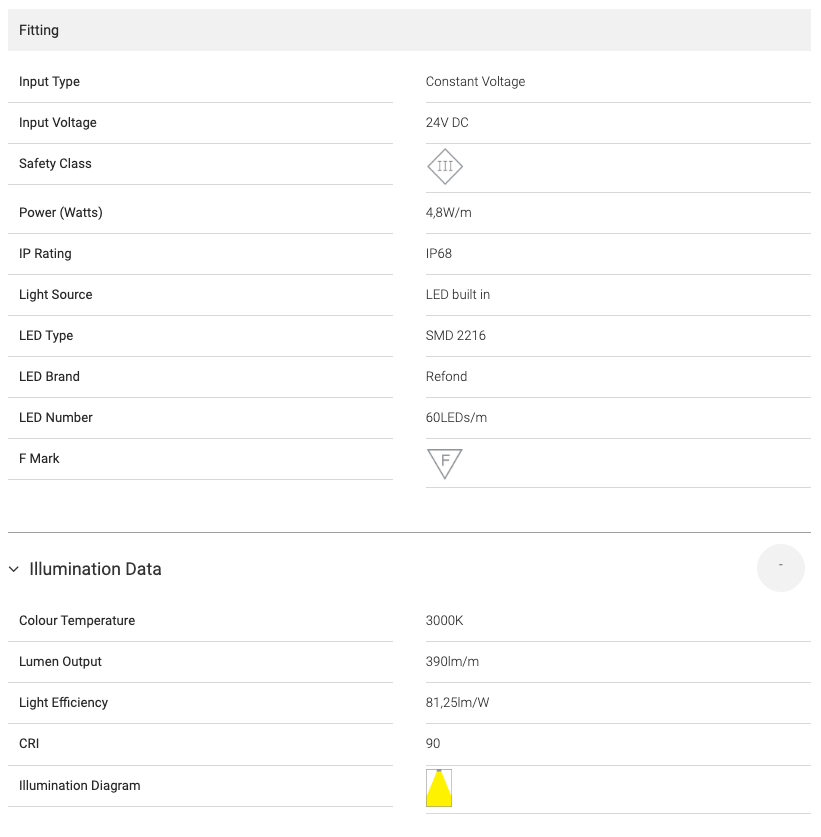Image resolution: width=821 pixels, height=837 pixels.
Task: Select the 24V DC input voltage value
Action: coord(447,122)
